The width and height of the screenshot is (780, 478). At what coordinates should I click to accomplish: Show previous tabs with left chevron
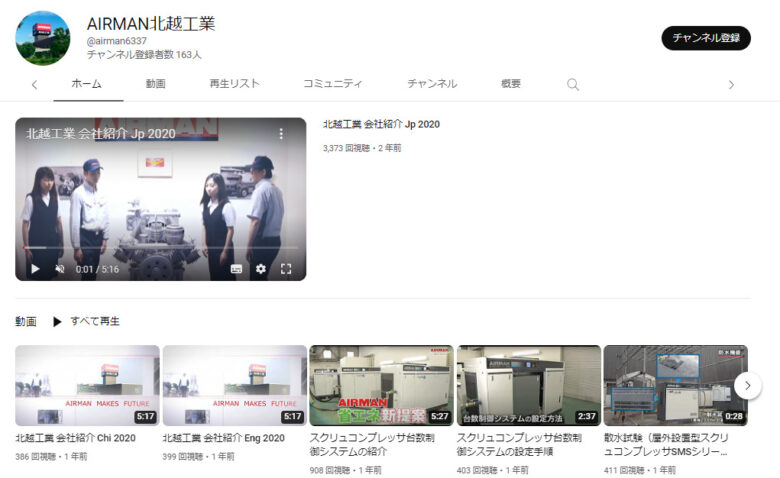click(x=34, y=85)
